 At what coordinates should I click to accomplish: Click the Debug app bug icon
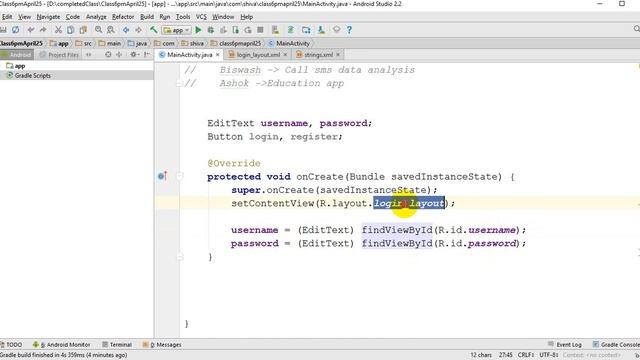click(211, 30)
